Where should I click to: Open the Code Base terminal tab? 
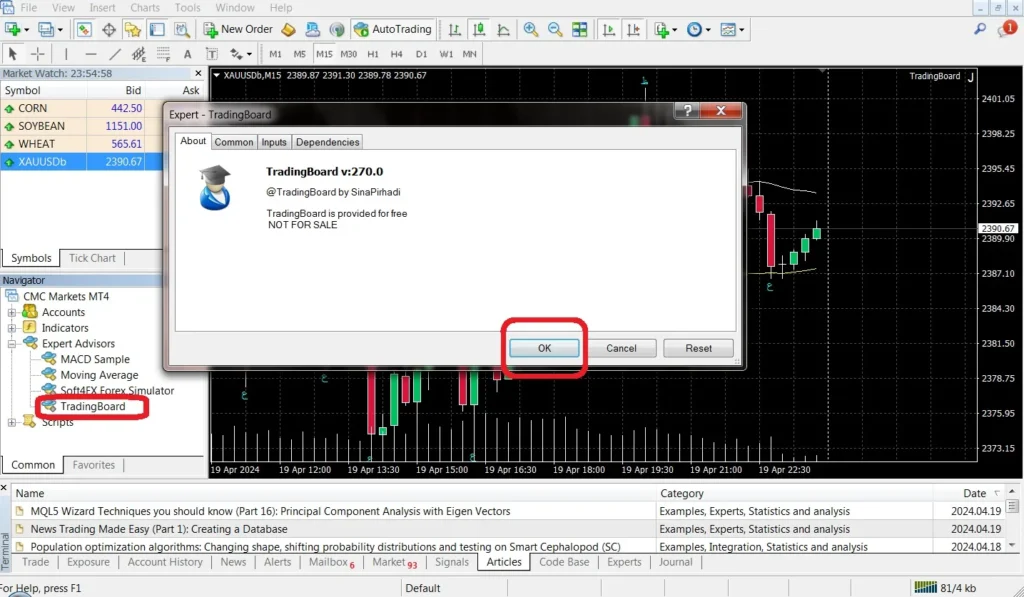(564, 562)
